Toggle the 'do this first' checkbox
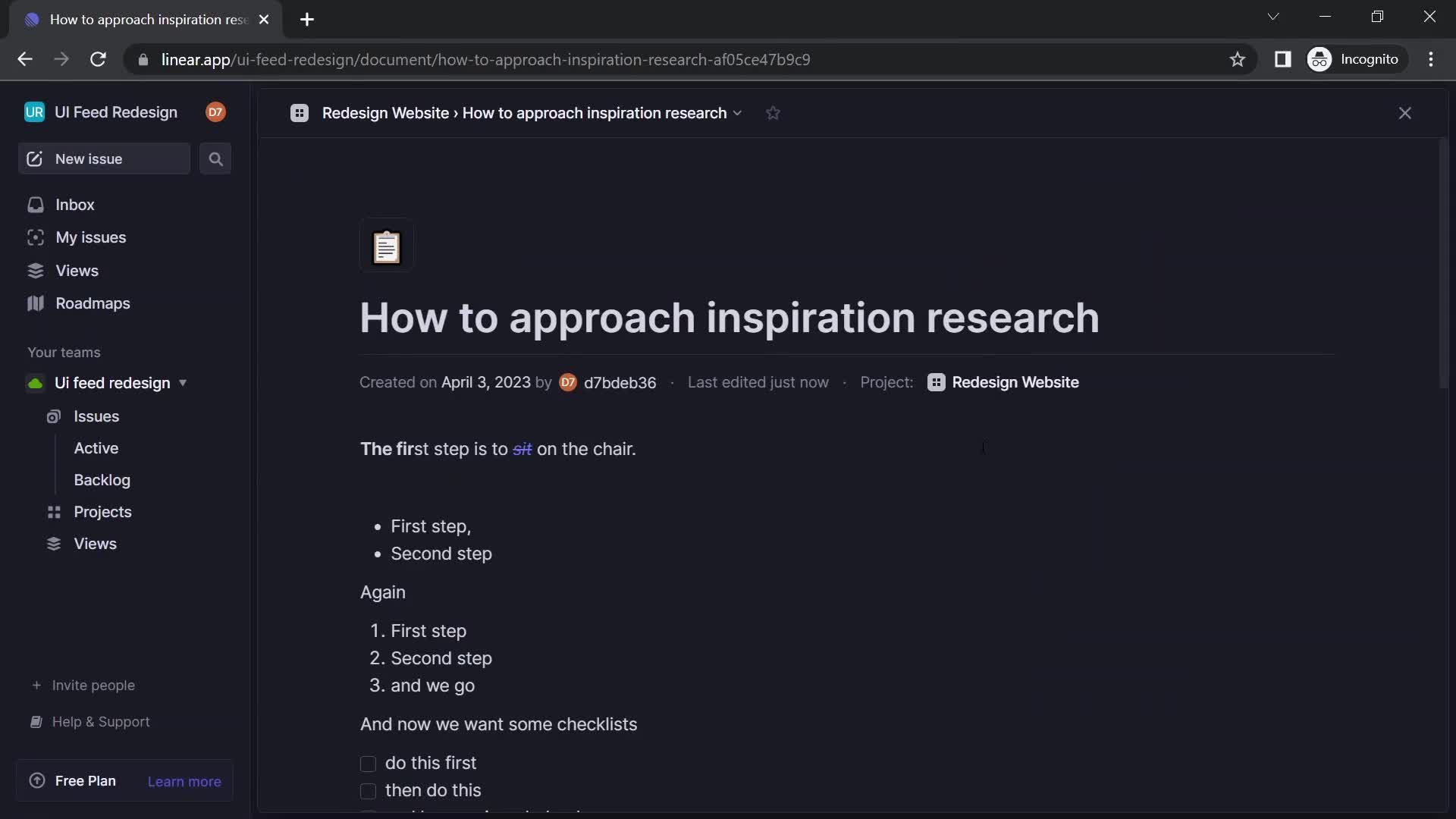 click(x=368, y=762)
